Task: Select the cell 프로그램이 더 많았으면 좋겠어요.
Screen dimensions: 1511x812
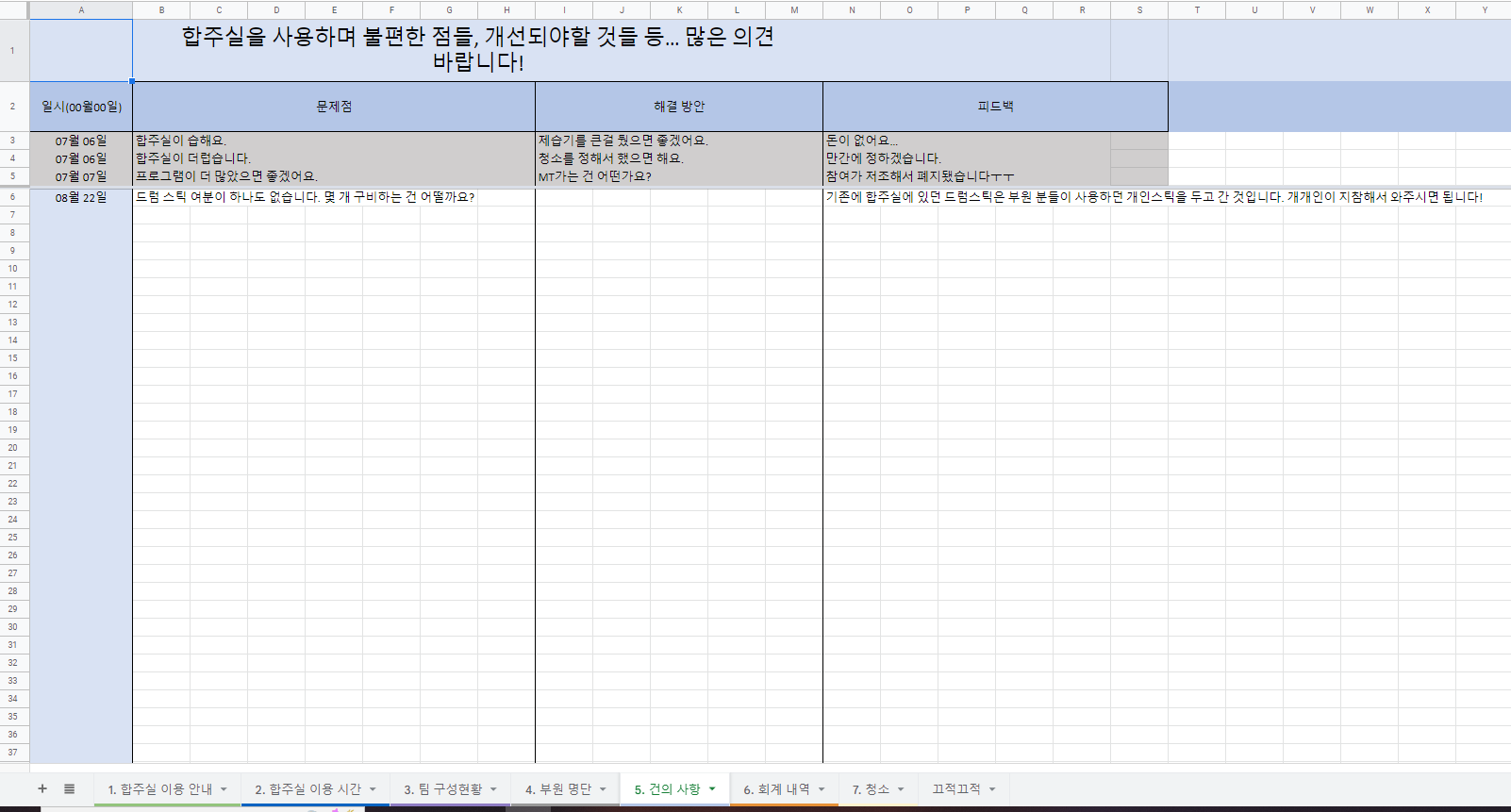Action: [x=334, y=176]
